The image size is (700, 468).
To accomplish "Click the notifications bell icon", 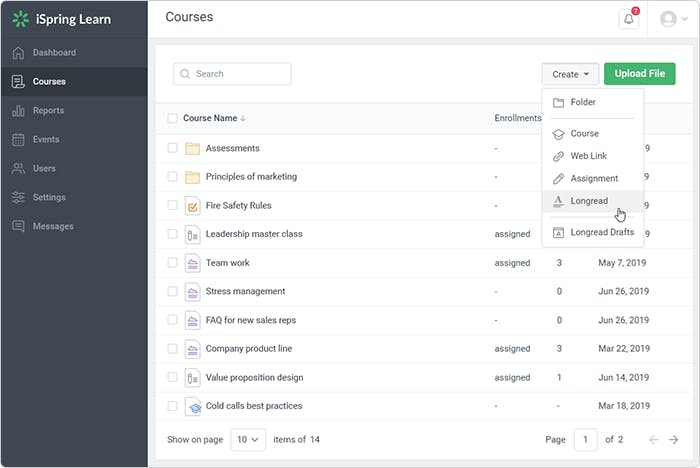I will pyautogui.click(x=628, y=18).
